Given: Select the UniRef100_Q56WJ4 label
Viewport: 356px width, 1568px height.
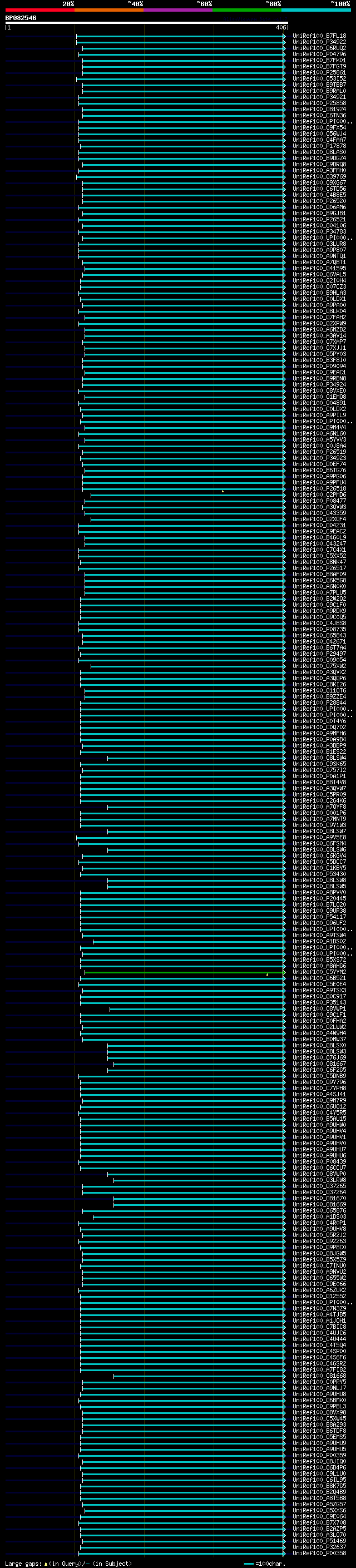Looking at the screenshot, I should pos(319,134).
